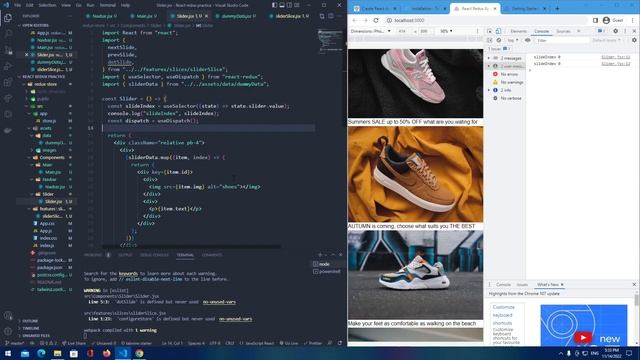The image size is (640, 360).
Task: Open the Debug Console tab in bottom panel
Action: point(154,255)
